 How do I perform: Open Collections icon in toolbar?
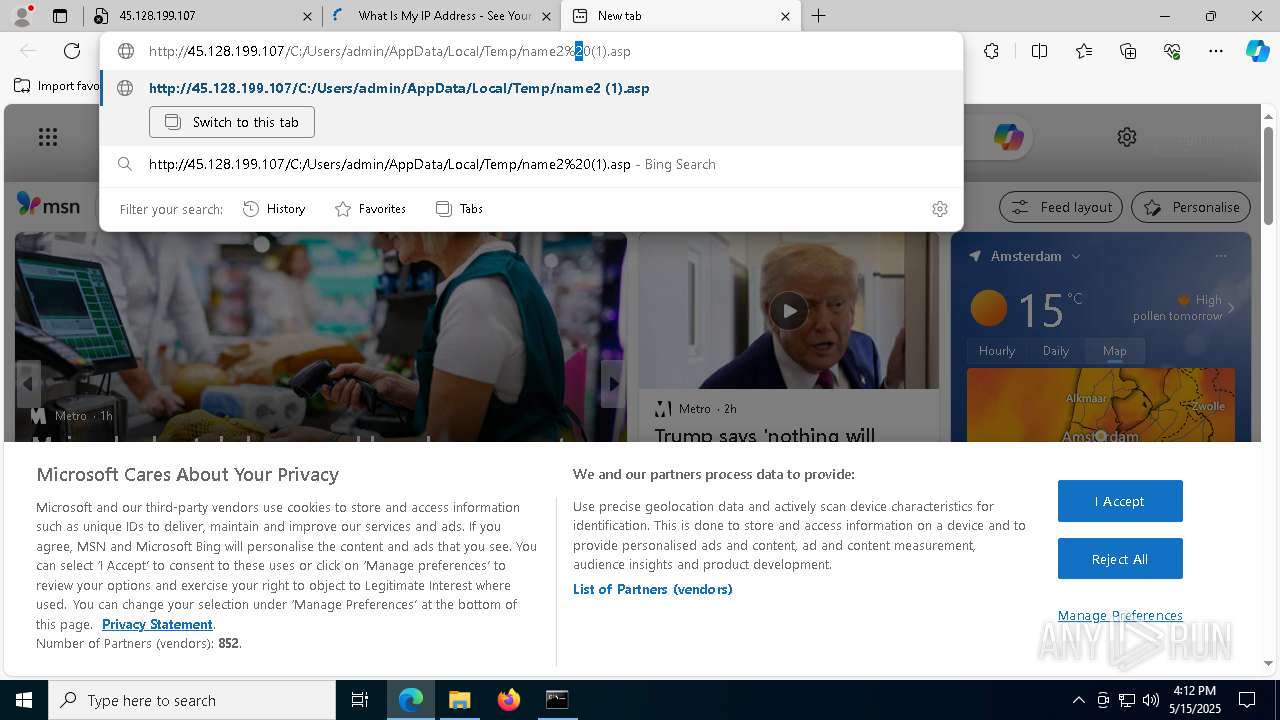point(1128,51)
